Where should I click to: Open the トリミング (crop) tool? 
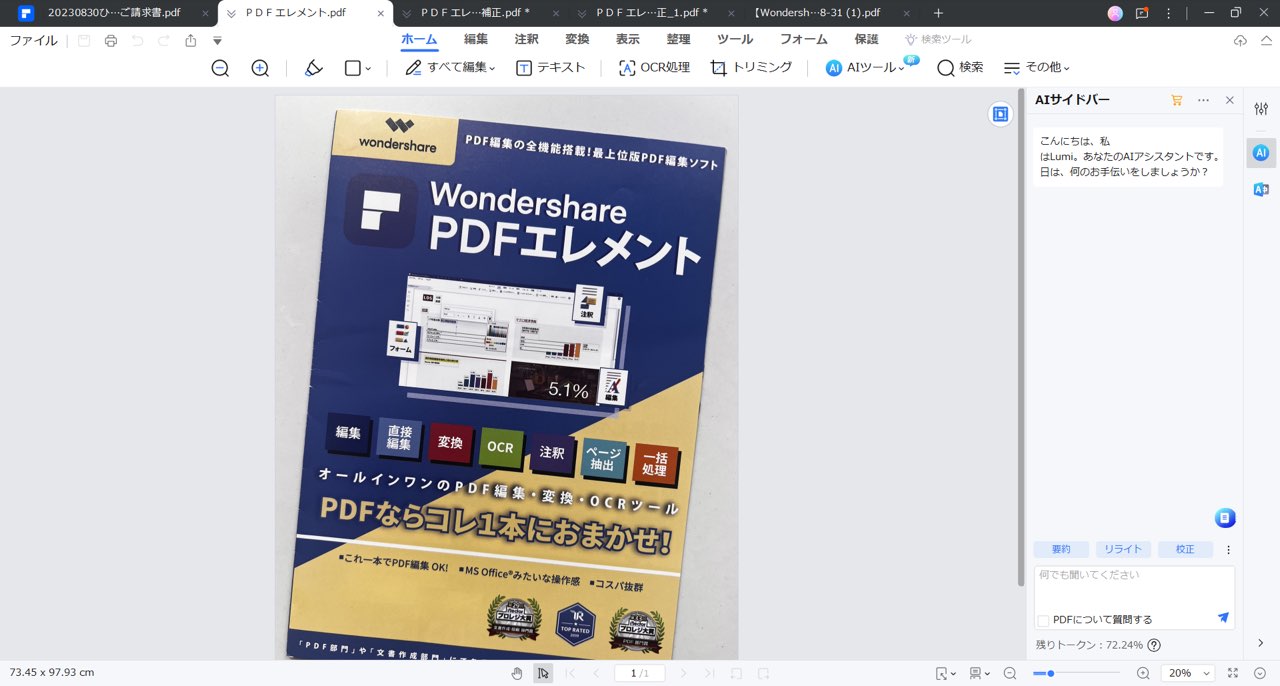point(751,67)
